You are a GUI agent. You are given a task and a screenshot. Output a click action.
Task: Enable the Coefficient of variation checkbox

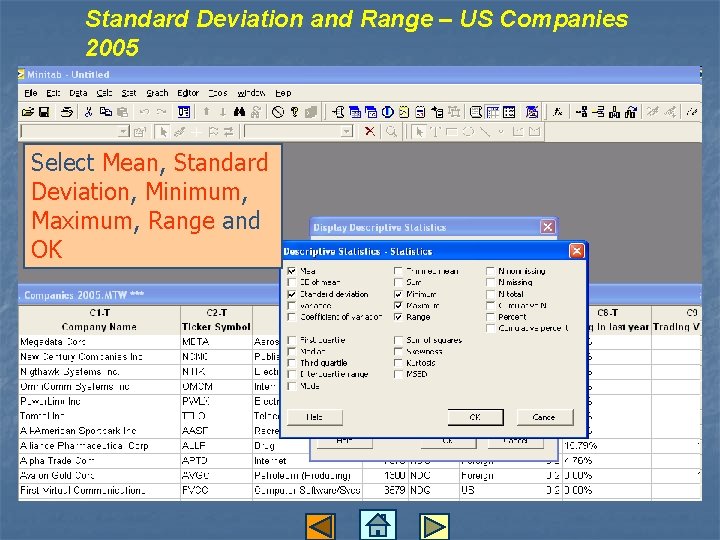pos(292,317)
